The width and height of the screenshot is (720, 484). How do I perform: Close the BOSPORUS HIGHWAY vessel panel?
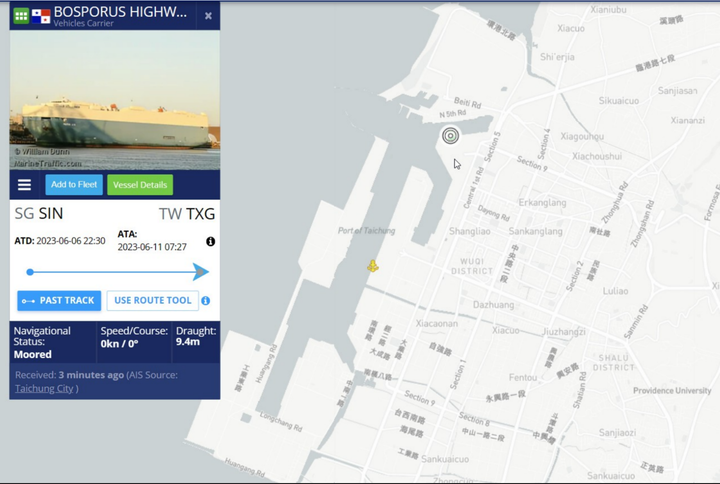tap(208, 16)
